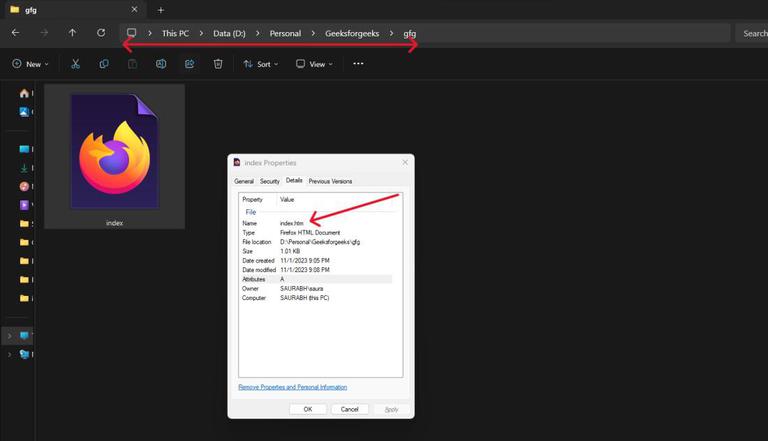This screenshot has height=441, width=768.
Task: Select the Name value index.htm
Action: click(291, 223)
